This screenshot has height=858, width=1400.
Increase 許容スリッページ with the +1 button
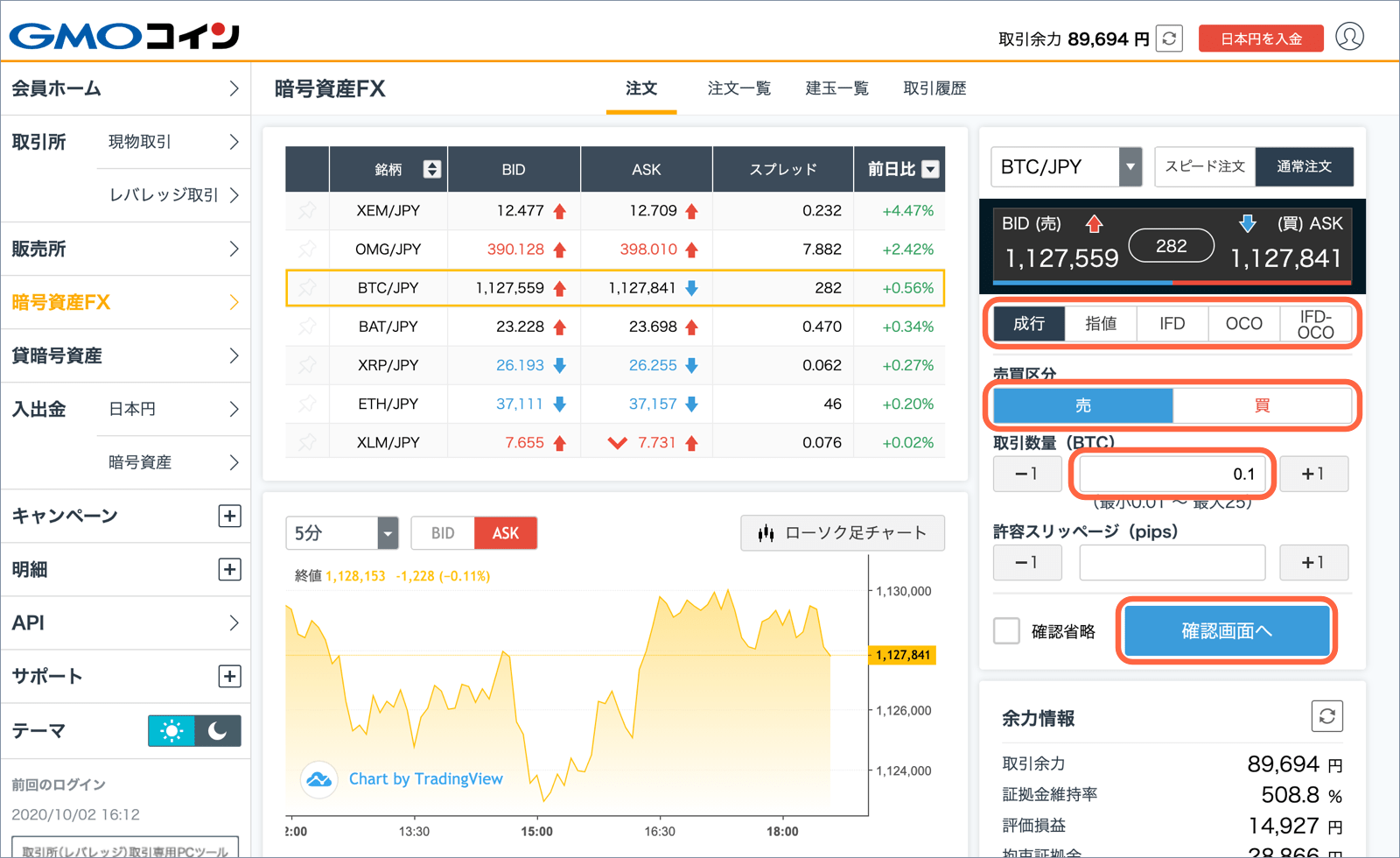[1313, 562]
